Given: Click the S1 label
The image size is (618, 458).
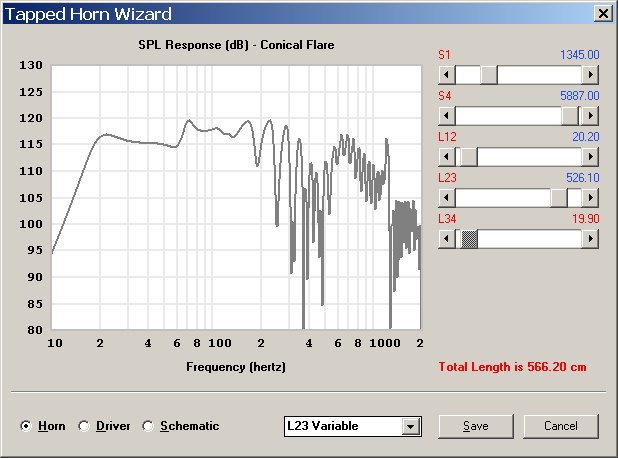Looking at the screenshot, I should point(445,55).
